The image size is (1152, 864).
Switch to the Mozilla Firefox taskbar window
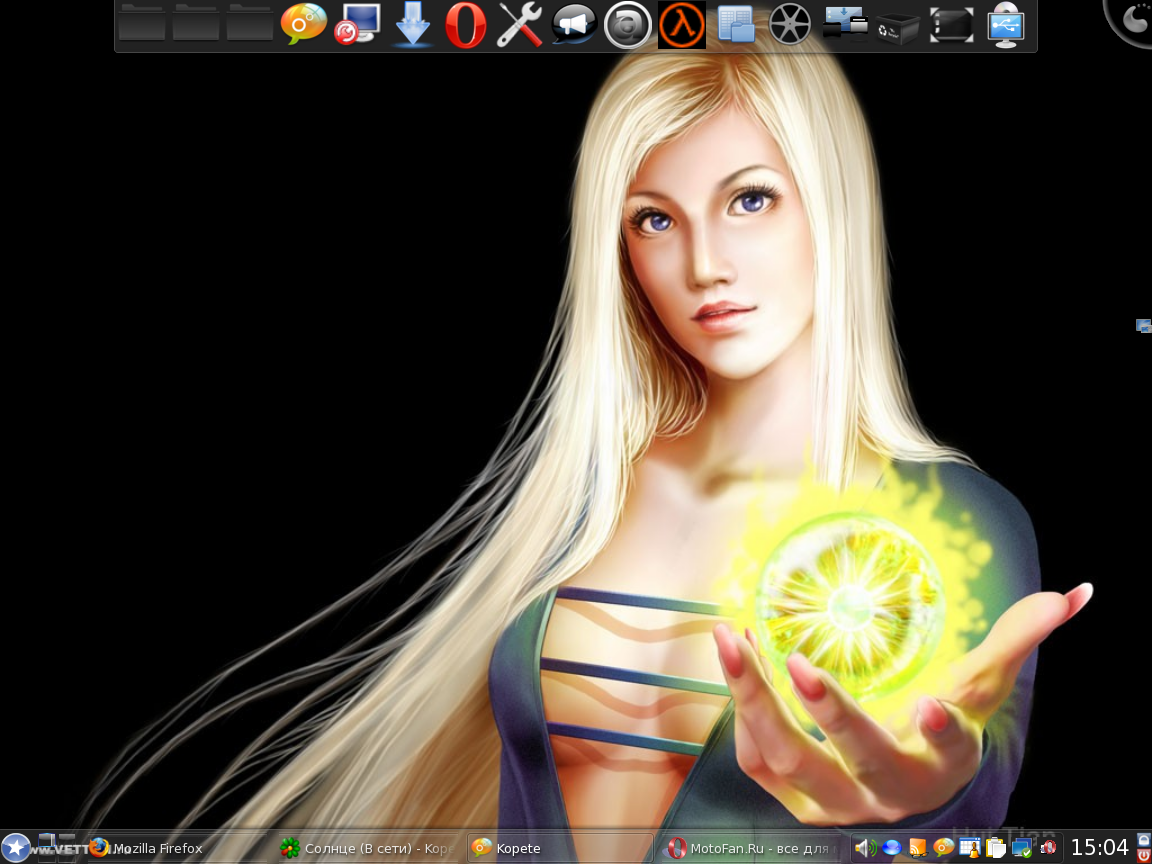click(176, 849)
